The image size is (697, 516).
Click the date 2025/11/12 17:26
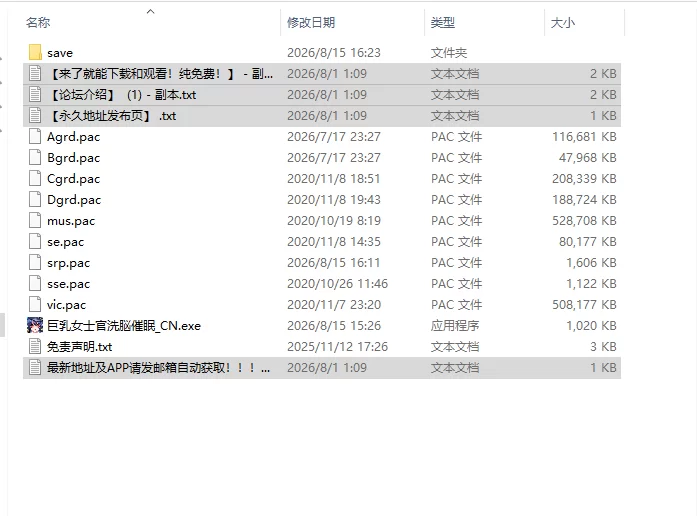click(x=337, y=347)
